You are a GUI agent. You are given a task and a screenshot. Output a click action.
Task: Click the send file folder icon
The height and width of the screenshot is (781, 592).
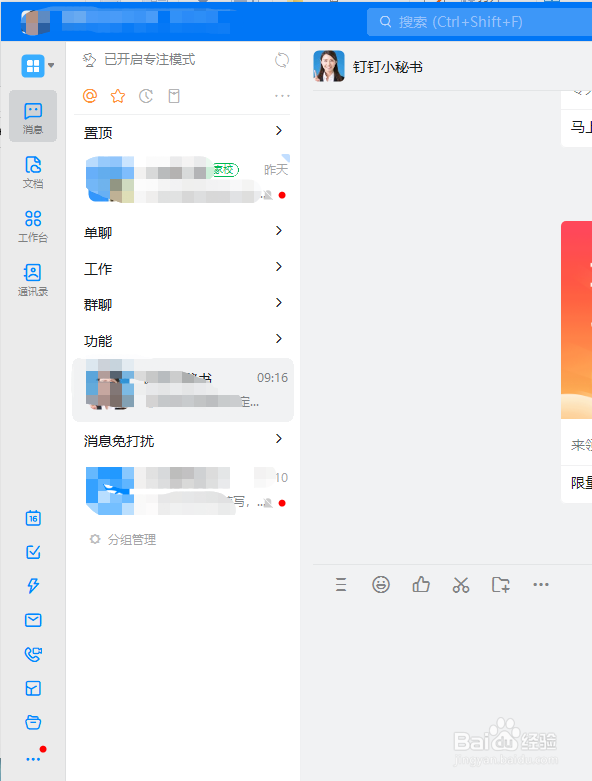tap(500, 584)
